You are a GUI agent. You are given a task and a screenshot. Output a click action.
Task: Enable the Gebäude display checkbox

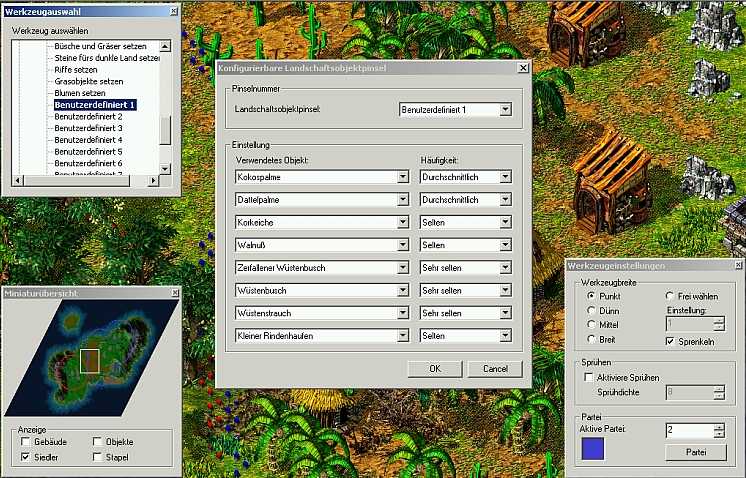(25, 442)
